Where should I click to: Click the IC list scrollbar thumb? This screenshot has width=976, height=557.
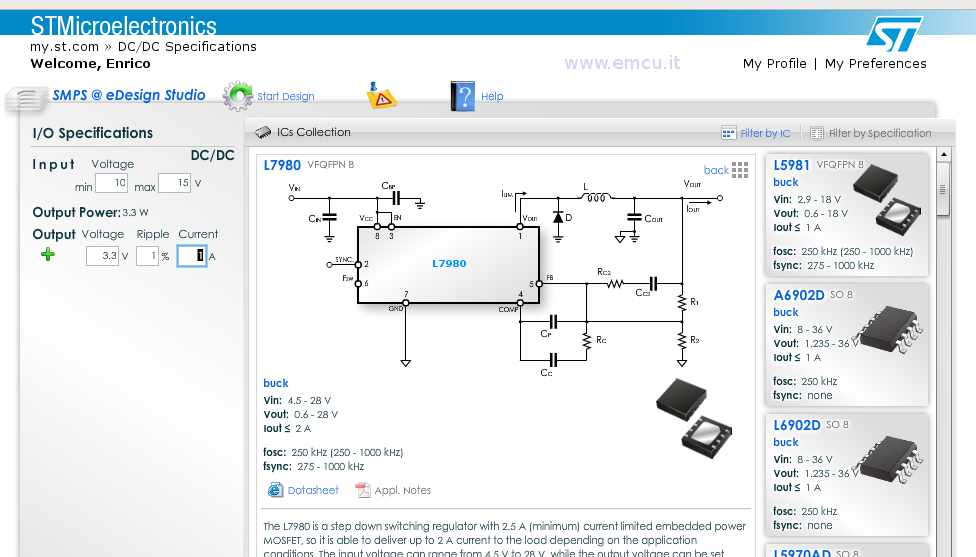pyautogui.click(x=944, y=189)
